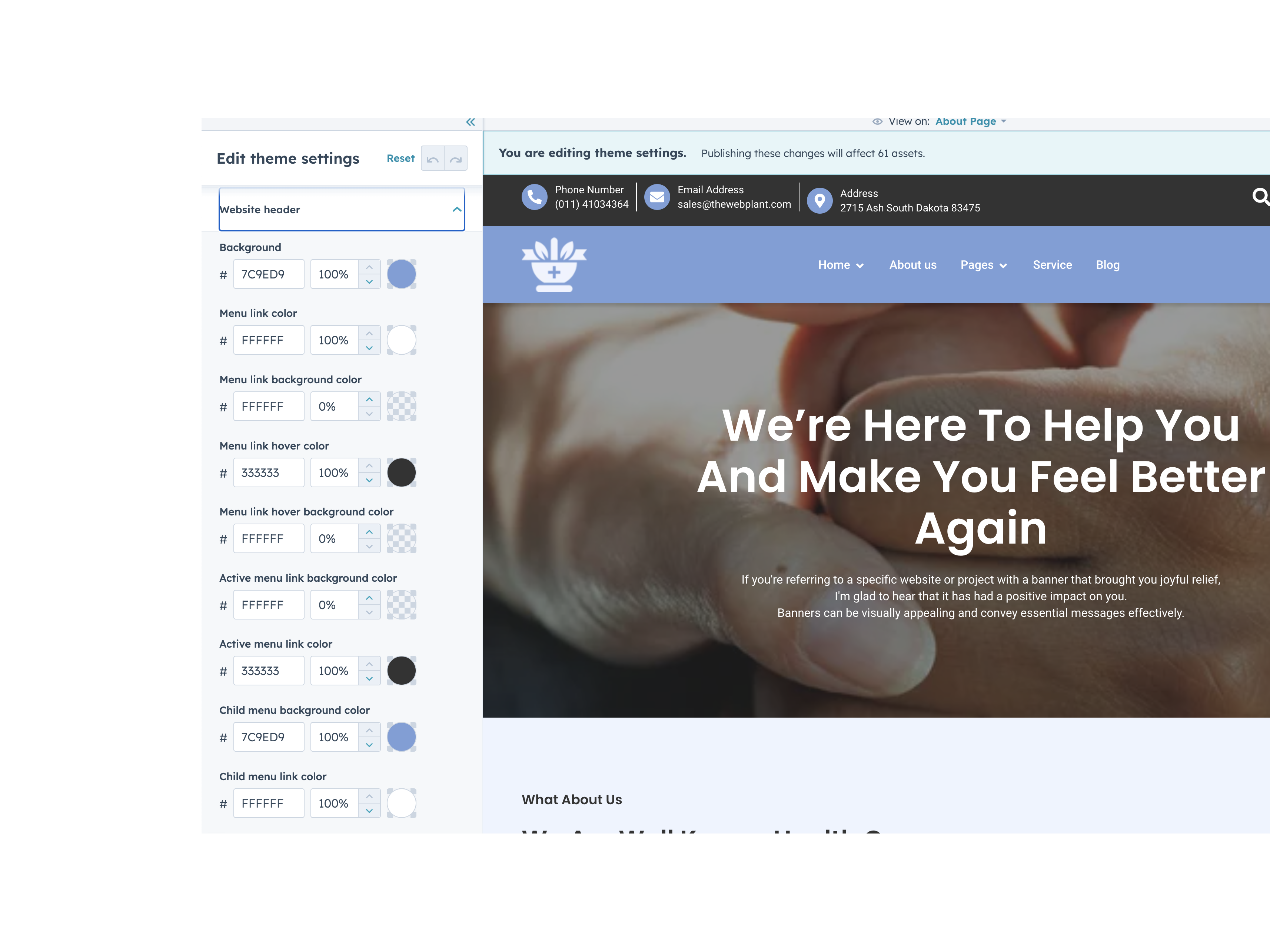Click the Reset link
The height and width of the screenshot is (952, 1270).
[400, 158]
